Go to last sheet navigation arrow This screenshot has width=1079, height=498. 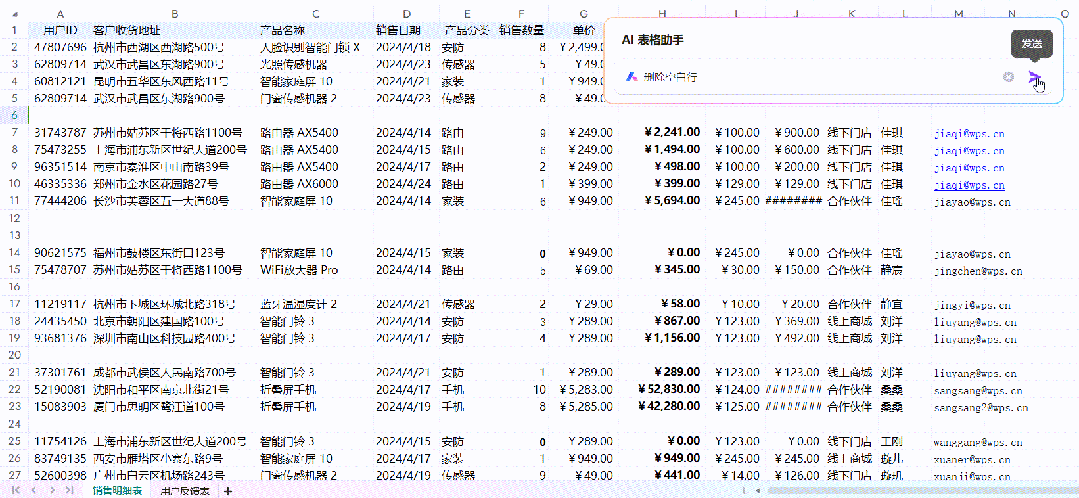69,491
